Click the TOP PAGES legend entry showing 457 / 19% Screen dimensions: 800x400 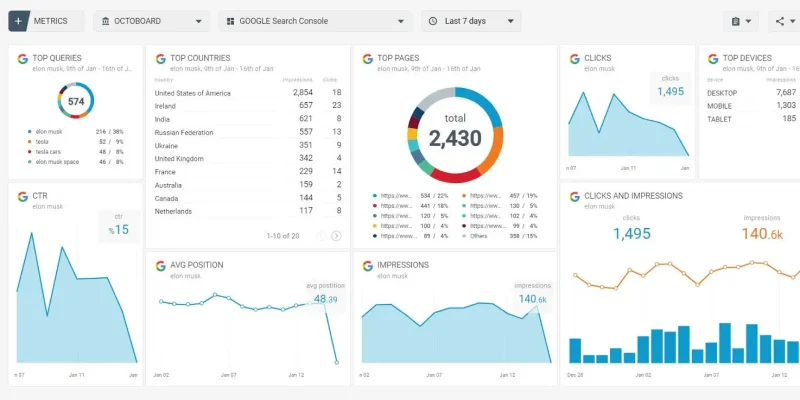(x=499, y=195)
